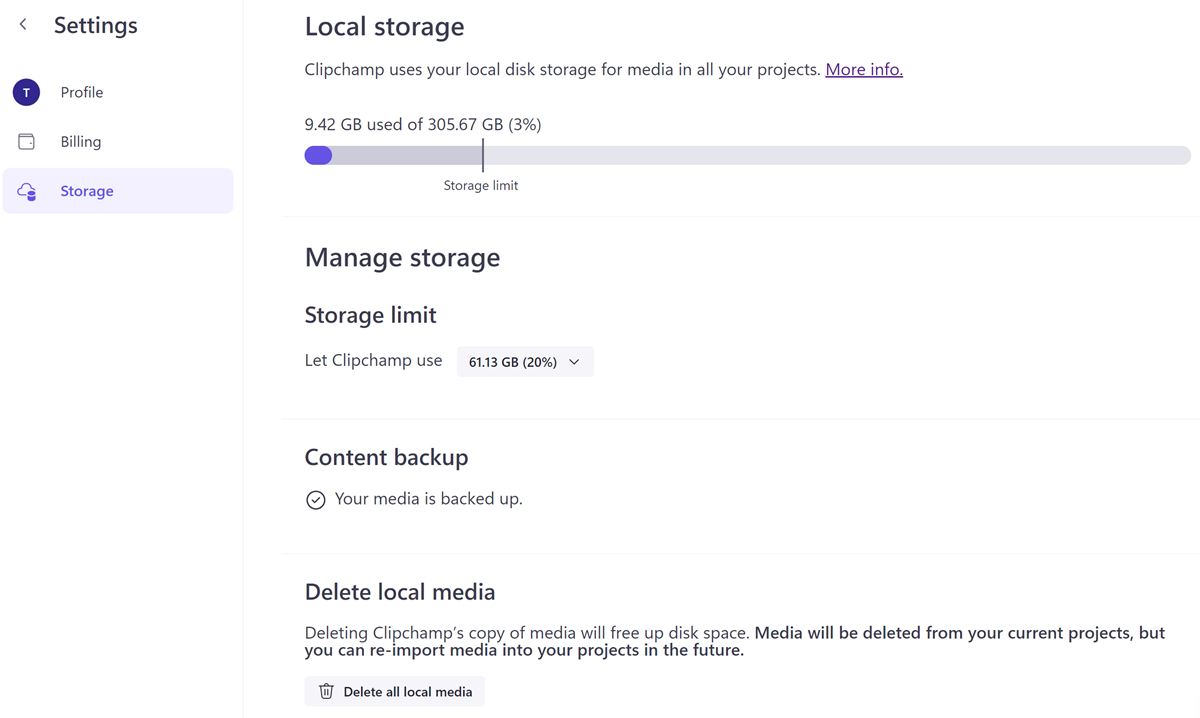Go back using the Settings arrow
This screenshot has width=1200, height=718.
click(x=23, y=25)
